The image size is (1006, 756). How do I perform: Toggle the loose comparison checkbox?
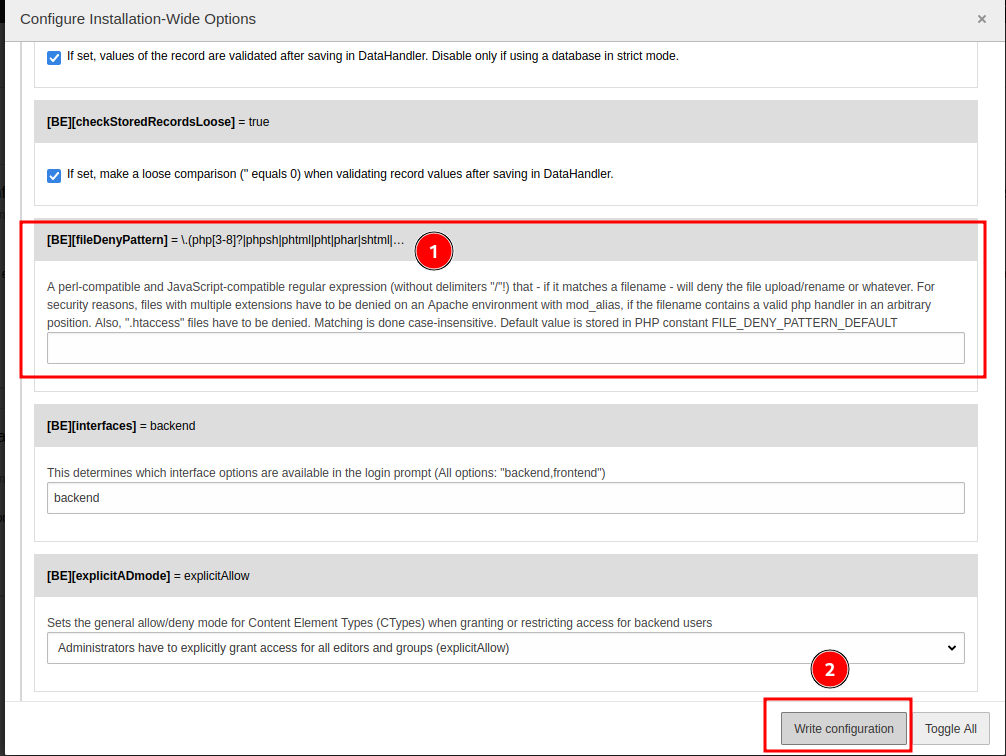(x=54, y=176)
